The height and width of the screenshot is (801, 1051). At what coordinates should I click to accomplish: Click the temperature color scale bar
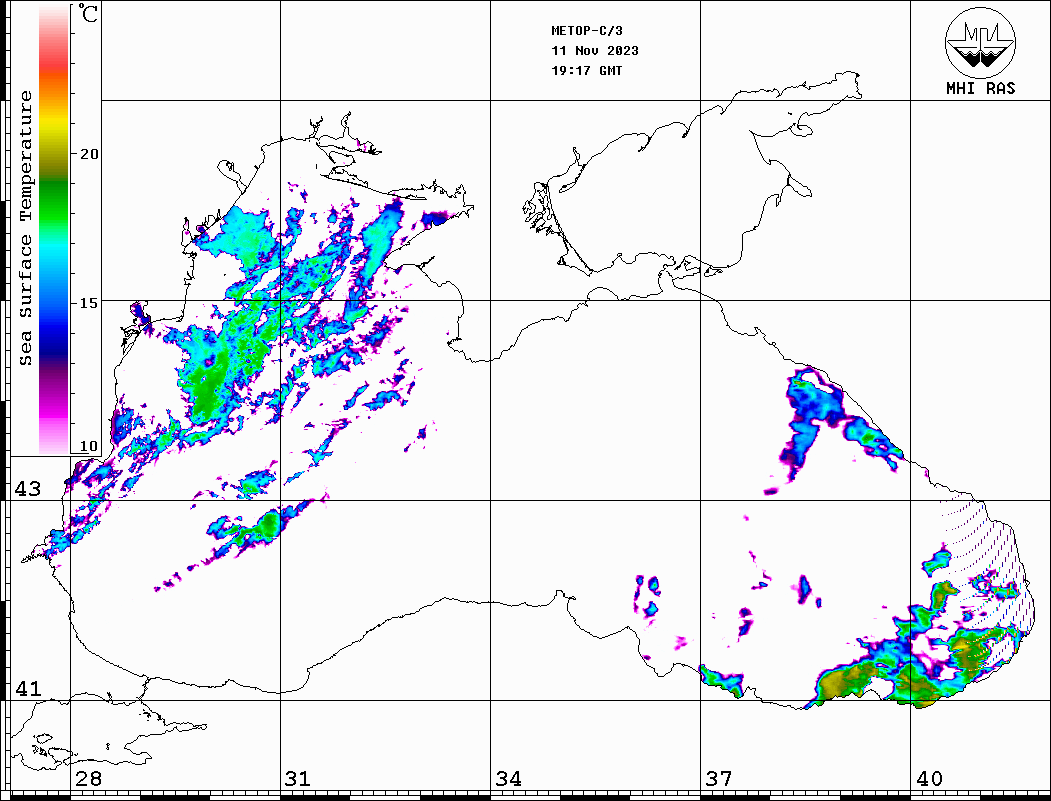54,230
